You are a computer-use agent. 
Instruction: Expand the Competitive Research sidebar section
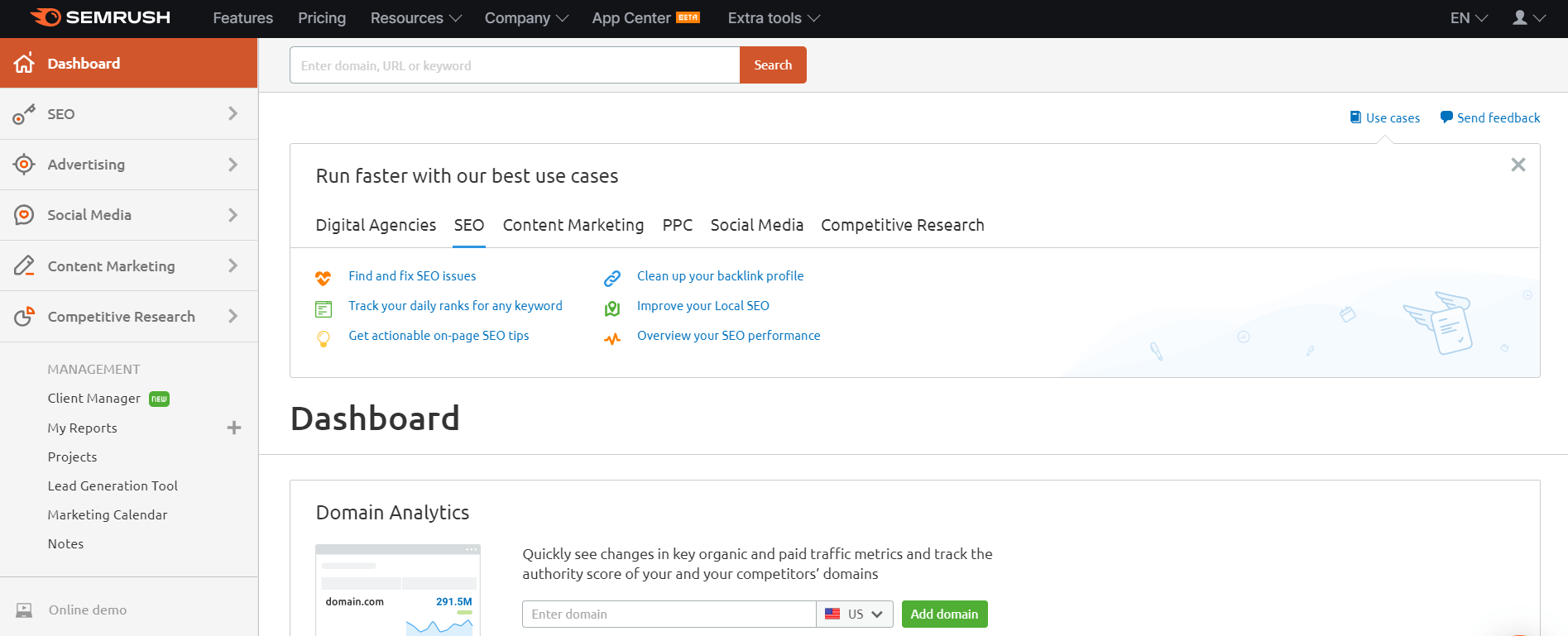[x=233, y=316]
